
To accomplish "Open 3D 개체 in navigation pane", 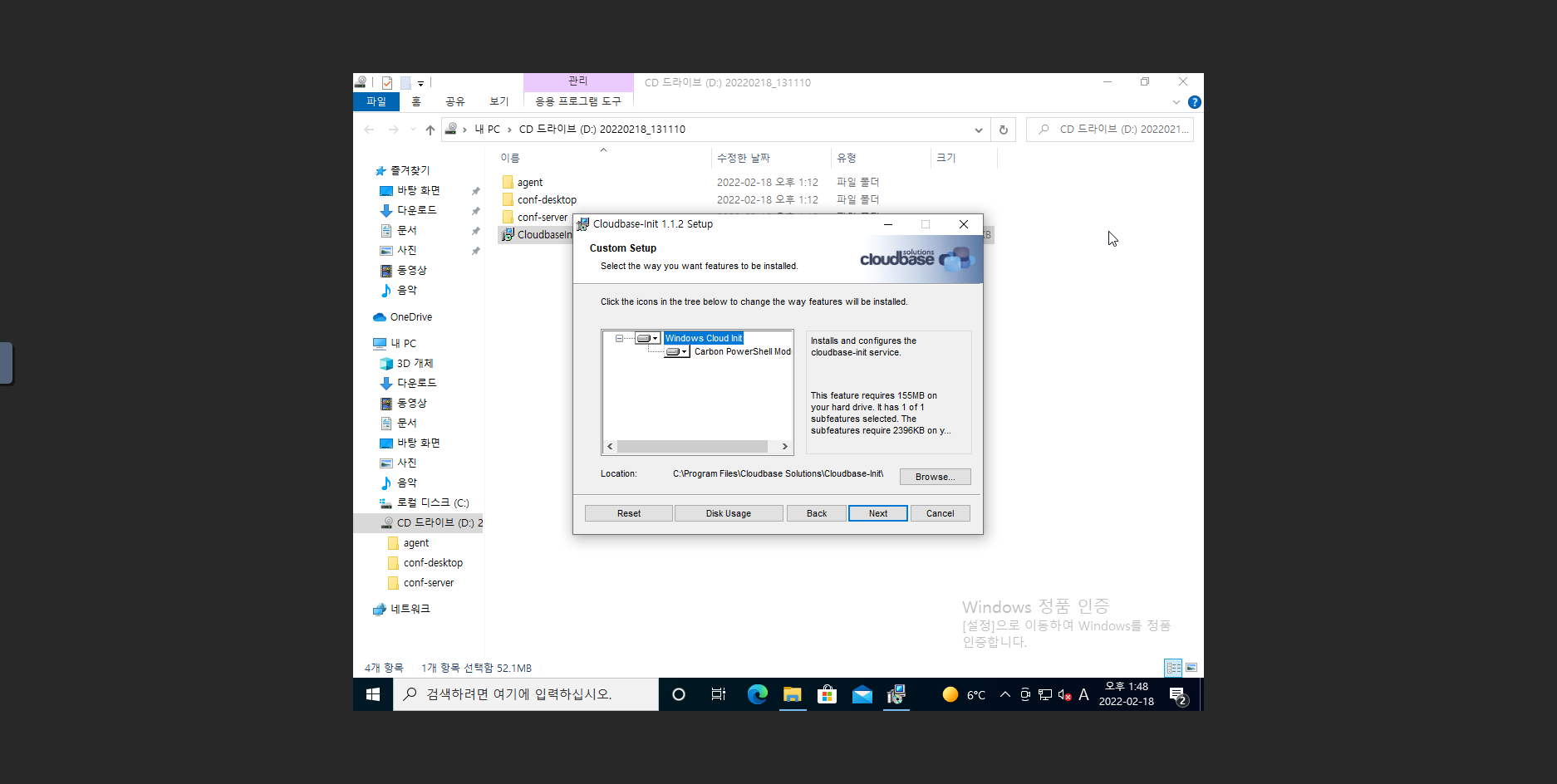I will [x=415, y=363].
